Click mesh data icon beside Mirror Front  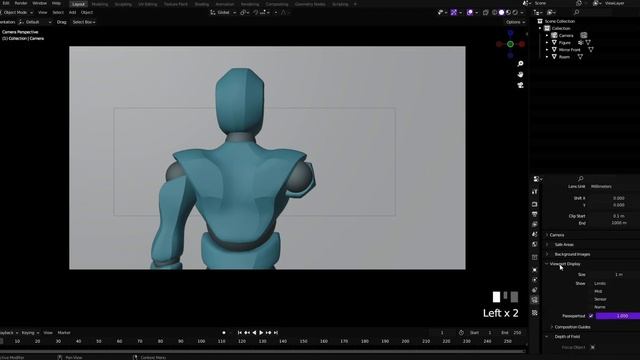click(x=591, y=50)
